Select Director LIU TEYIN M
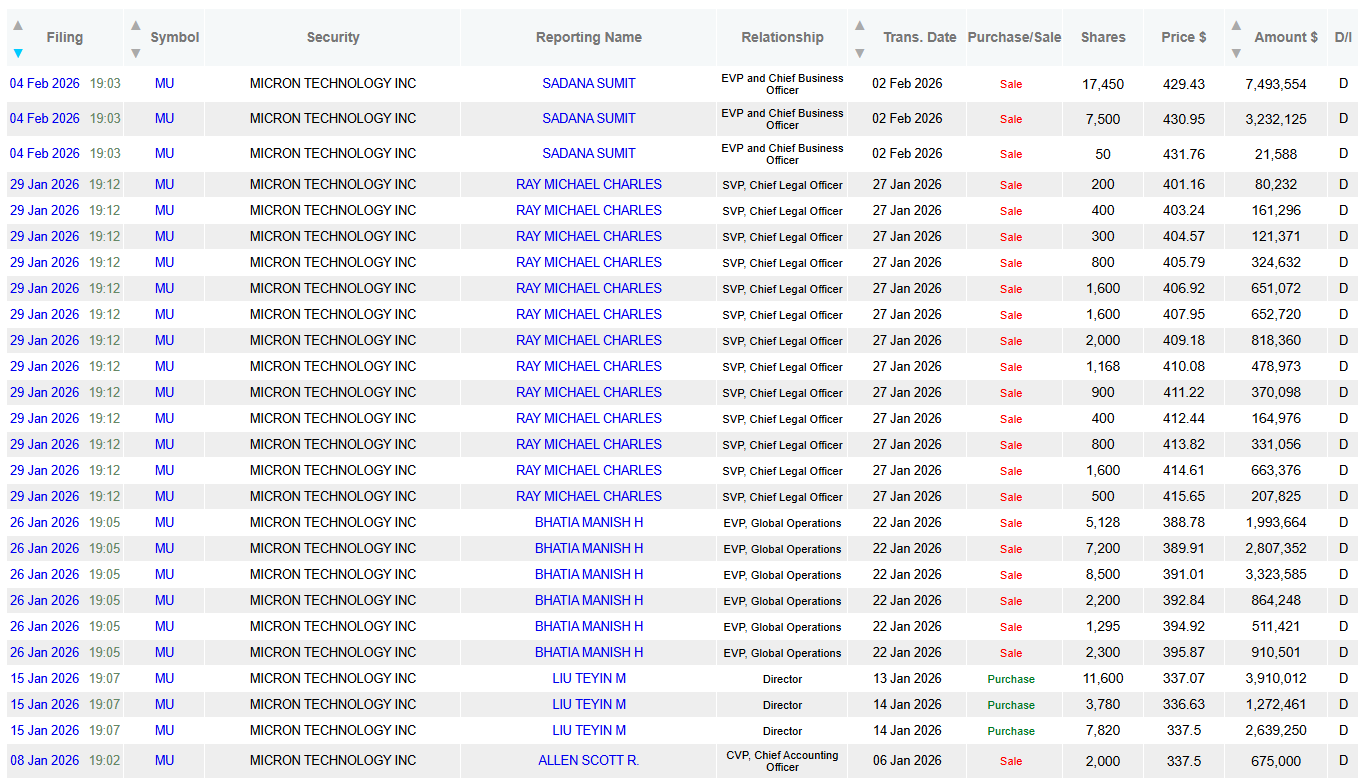Viewport: 1365px width, 781px height. 588,678
